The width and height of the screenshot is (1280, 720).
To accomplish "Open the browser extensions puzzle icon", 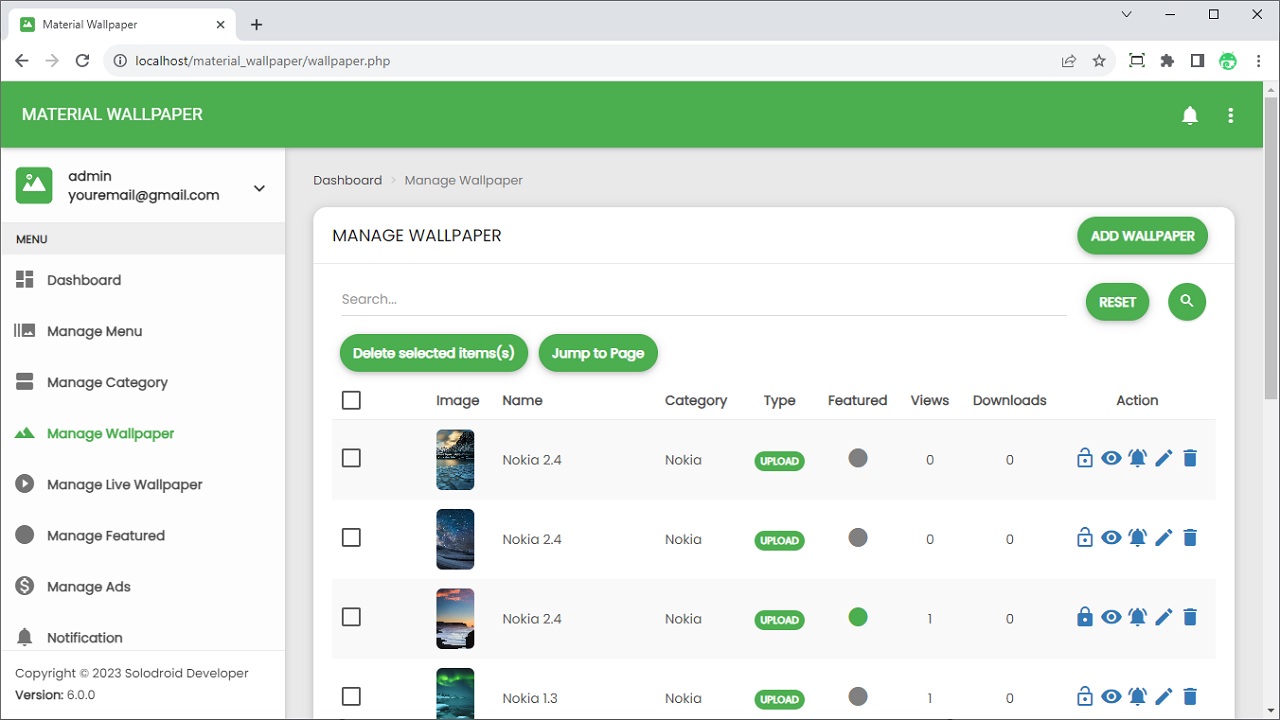I will tap(1167, 61).
